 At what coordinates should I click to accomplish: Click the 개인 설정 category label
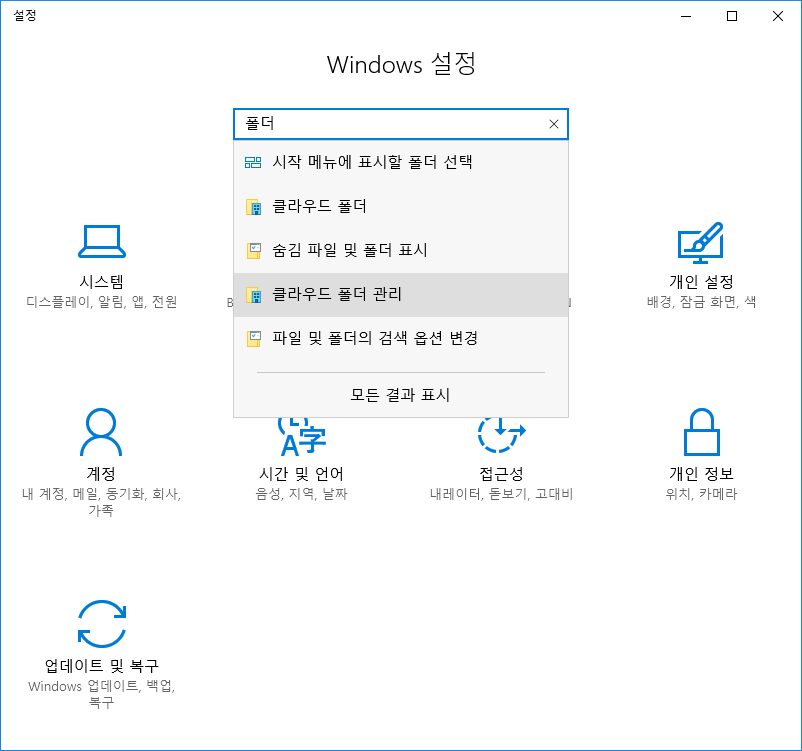tap(701, 282)
